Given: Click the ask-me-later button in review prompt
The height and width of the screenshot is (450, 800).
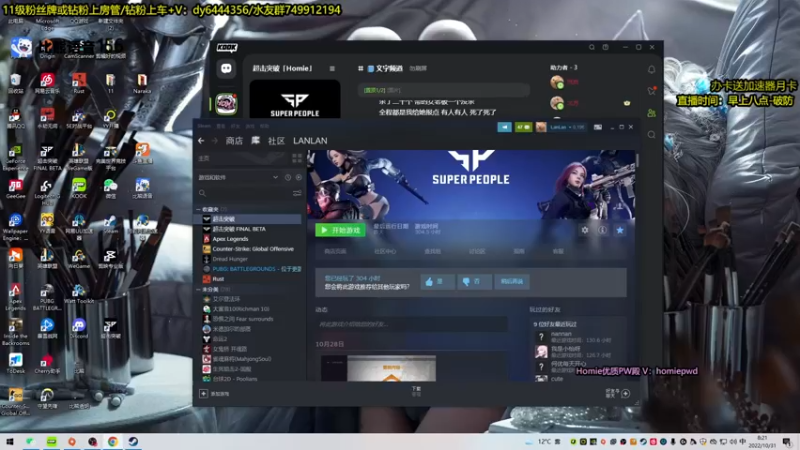Looking at the screenshot, I should click(512, 282).
